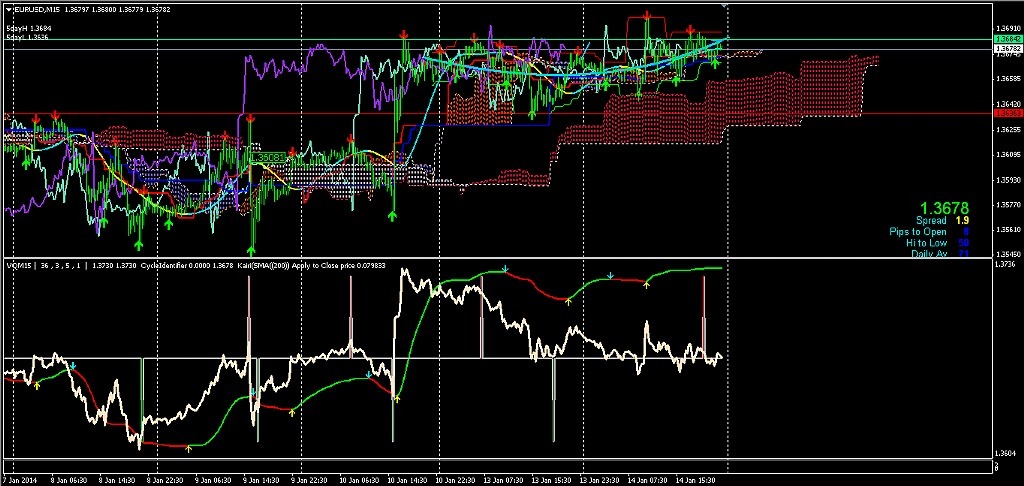Click the red 1.36363 price level tag
This screenshot has height=486, width=1024.
coord(1008,114)
